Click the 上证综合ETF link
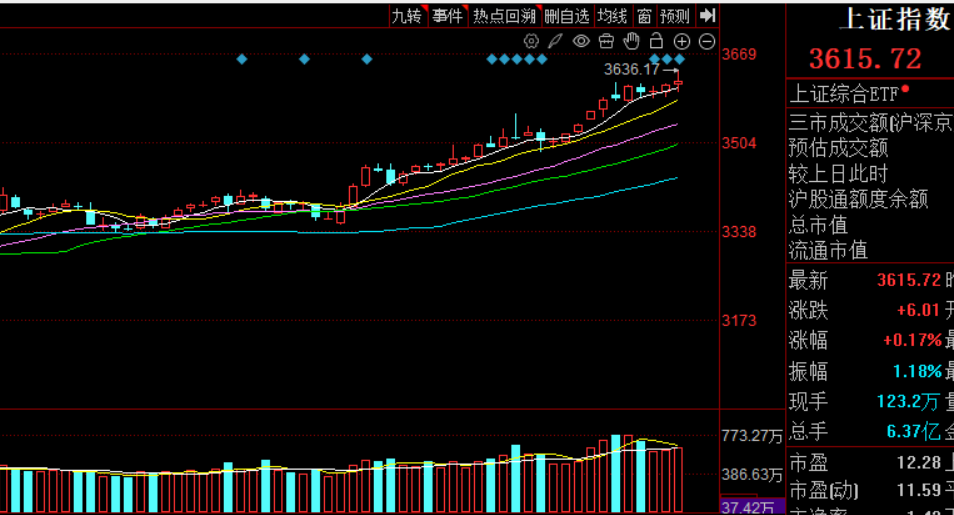The width and height of the screenshot is (954, 515). (x=844, y=94)
